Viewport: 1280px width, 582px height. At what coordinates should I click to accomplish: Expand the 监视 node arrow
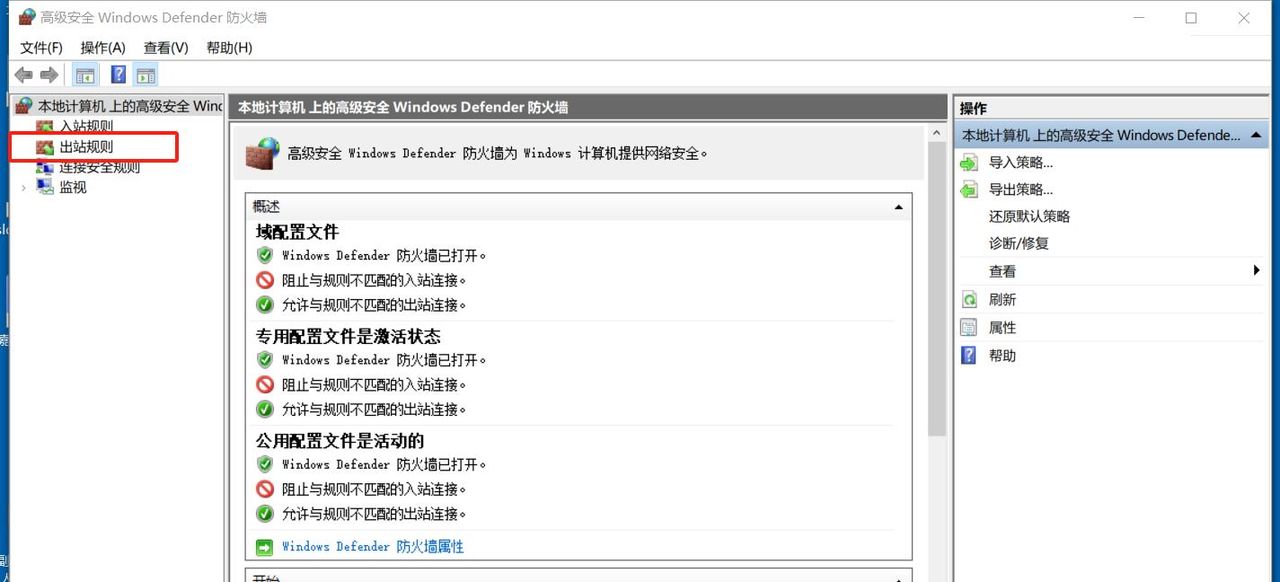click(x=23, y=187)
